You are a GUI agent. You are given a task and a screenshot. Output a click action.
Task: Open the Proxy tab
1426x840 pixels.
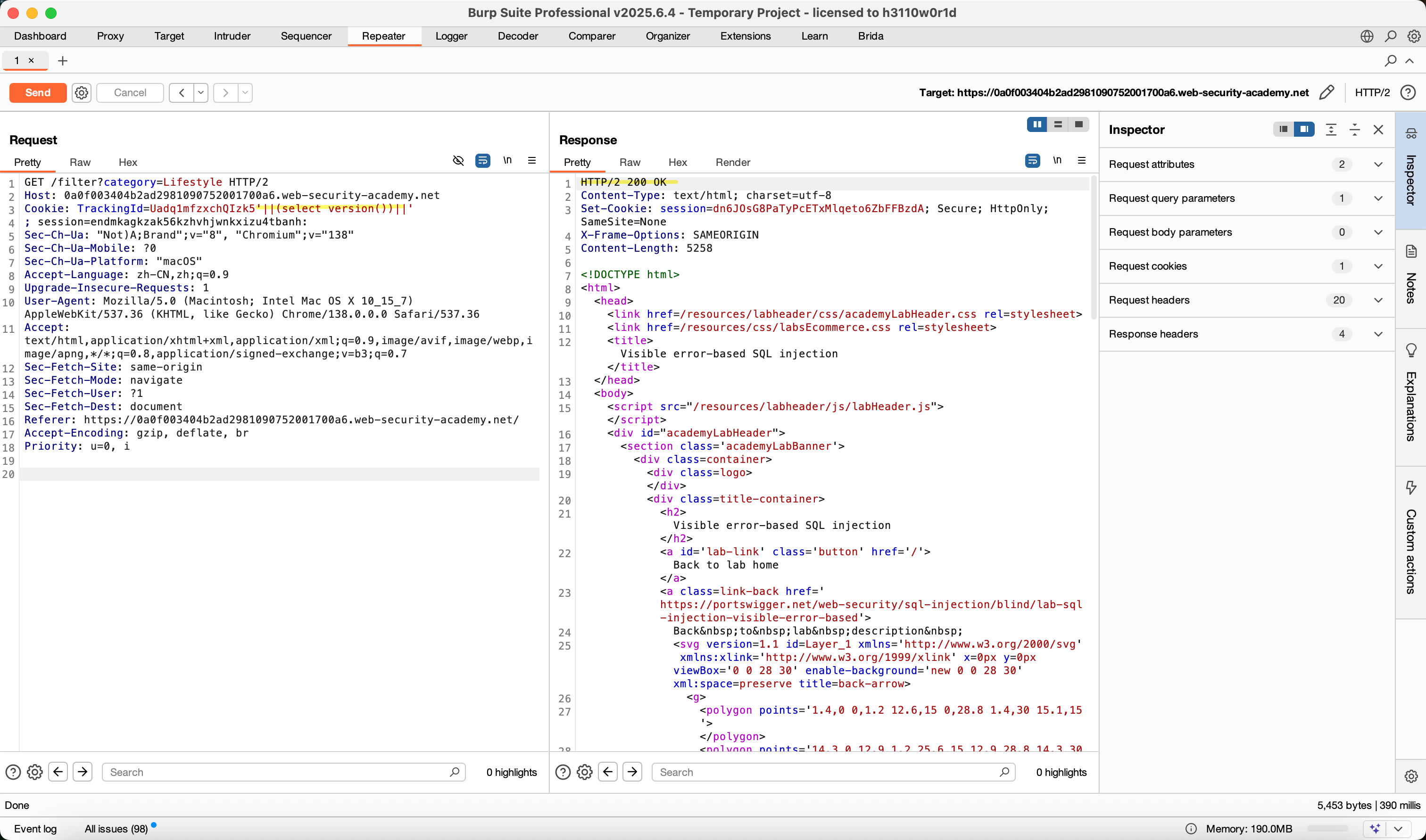click(x=110, y=36)
